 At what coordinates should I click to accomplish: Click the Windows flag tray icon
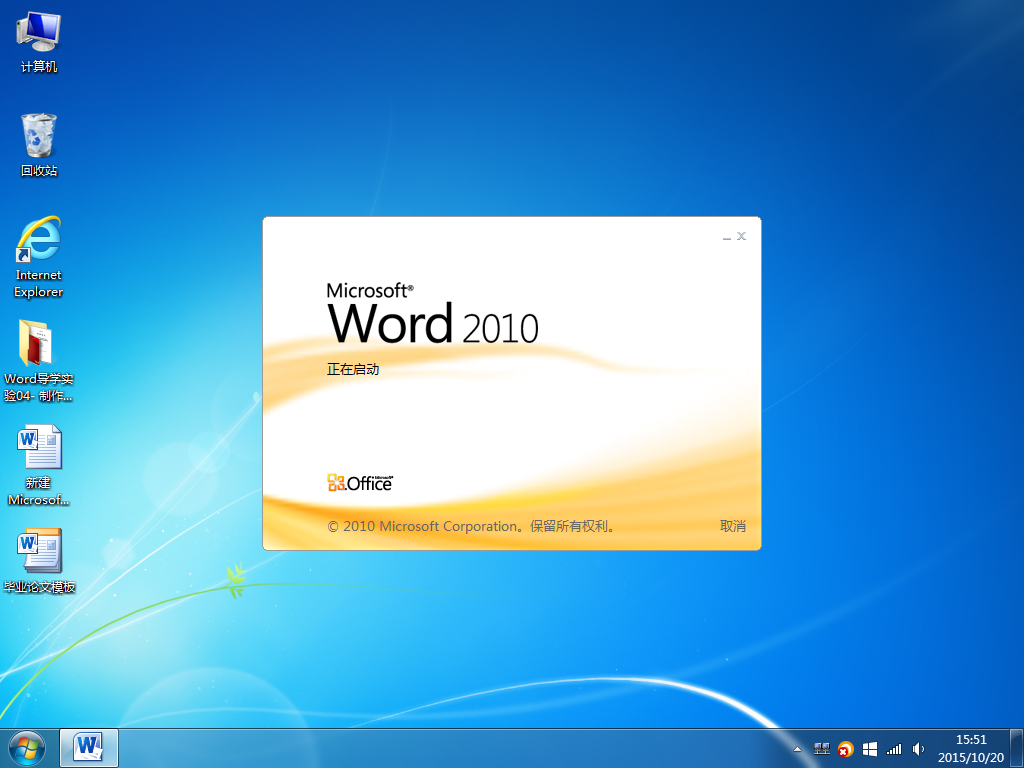(870, 749)
